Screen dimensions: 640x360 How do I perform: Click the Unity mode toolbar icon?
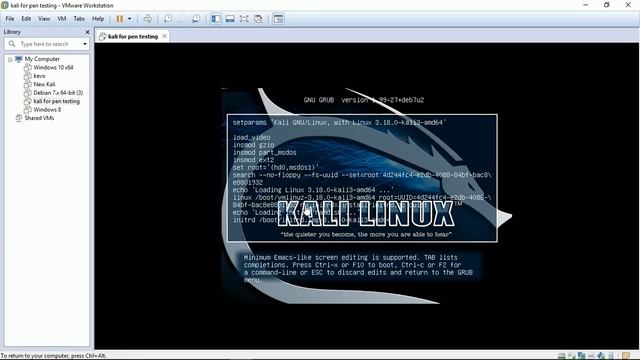(x=258, y=19)
